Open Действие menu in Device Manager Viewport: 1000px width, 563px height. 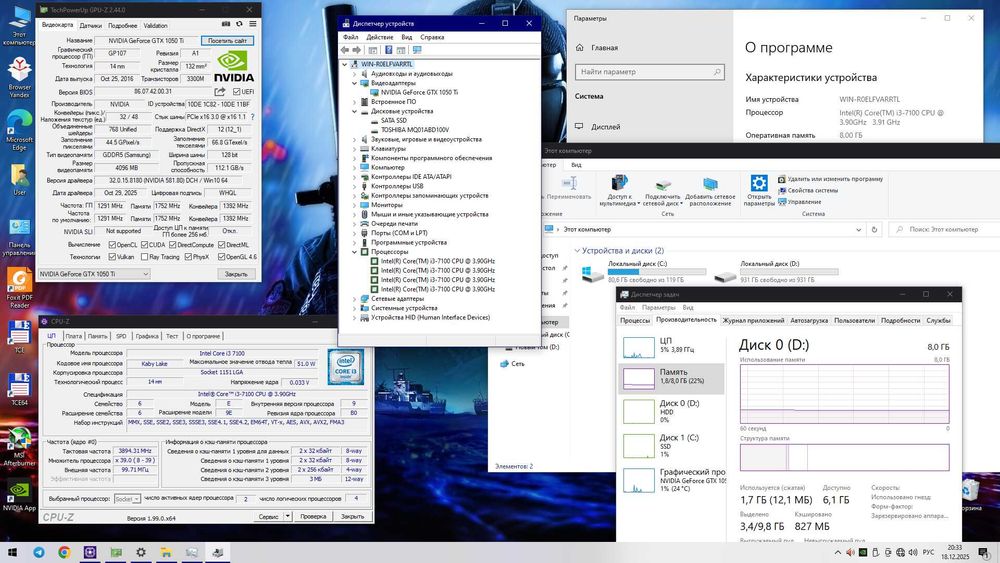[379, 37]
